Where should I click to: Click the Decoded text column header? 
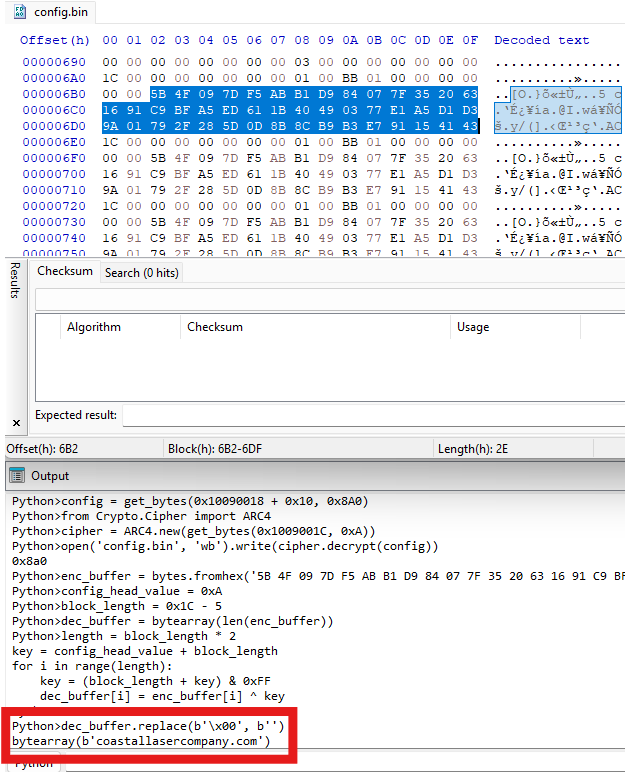[541, 40]
